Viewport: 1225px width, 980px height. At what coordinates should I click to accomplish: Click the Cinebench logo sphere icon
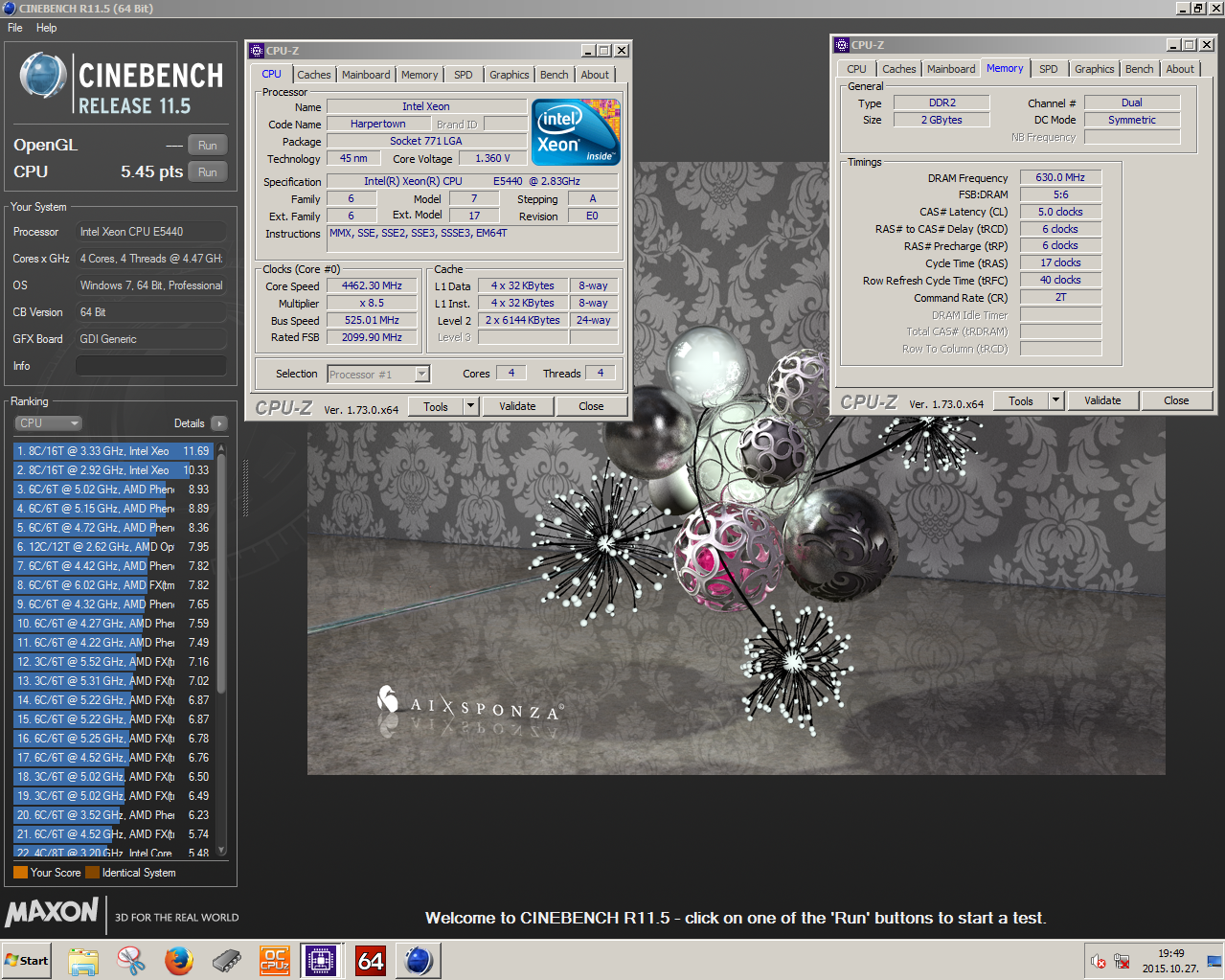click(43, 76)
